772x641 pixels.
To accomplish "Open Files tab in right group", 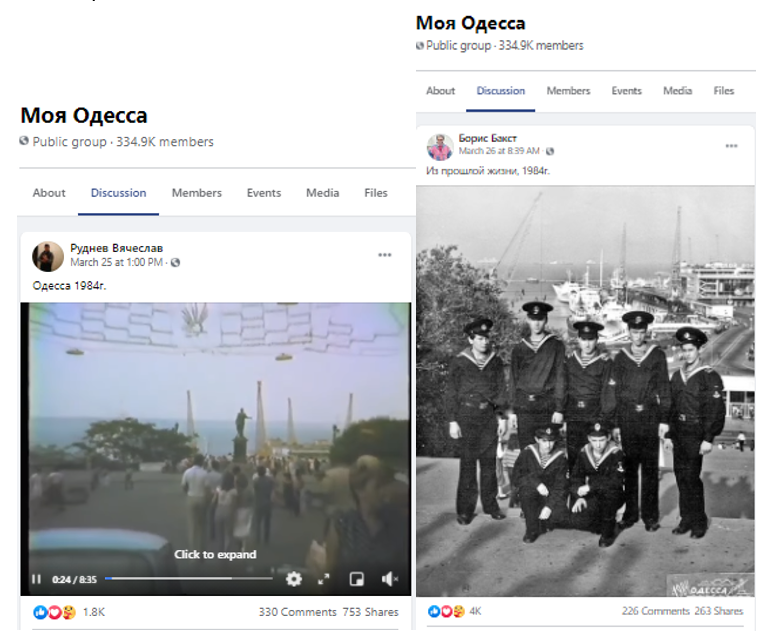I will (x=724, y=91).
